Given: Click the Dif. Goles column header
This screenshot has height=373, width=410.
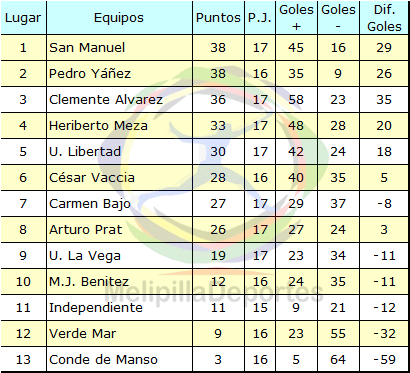Looking at the screenshot, I should pyautogui.click(x=384, y=18).
